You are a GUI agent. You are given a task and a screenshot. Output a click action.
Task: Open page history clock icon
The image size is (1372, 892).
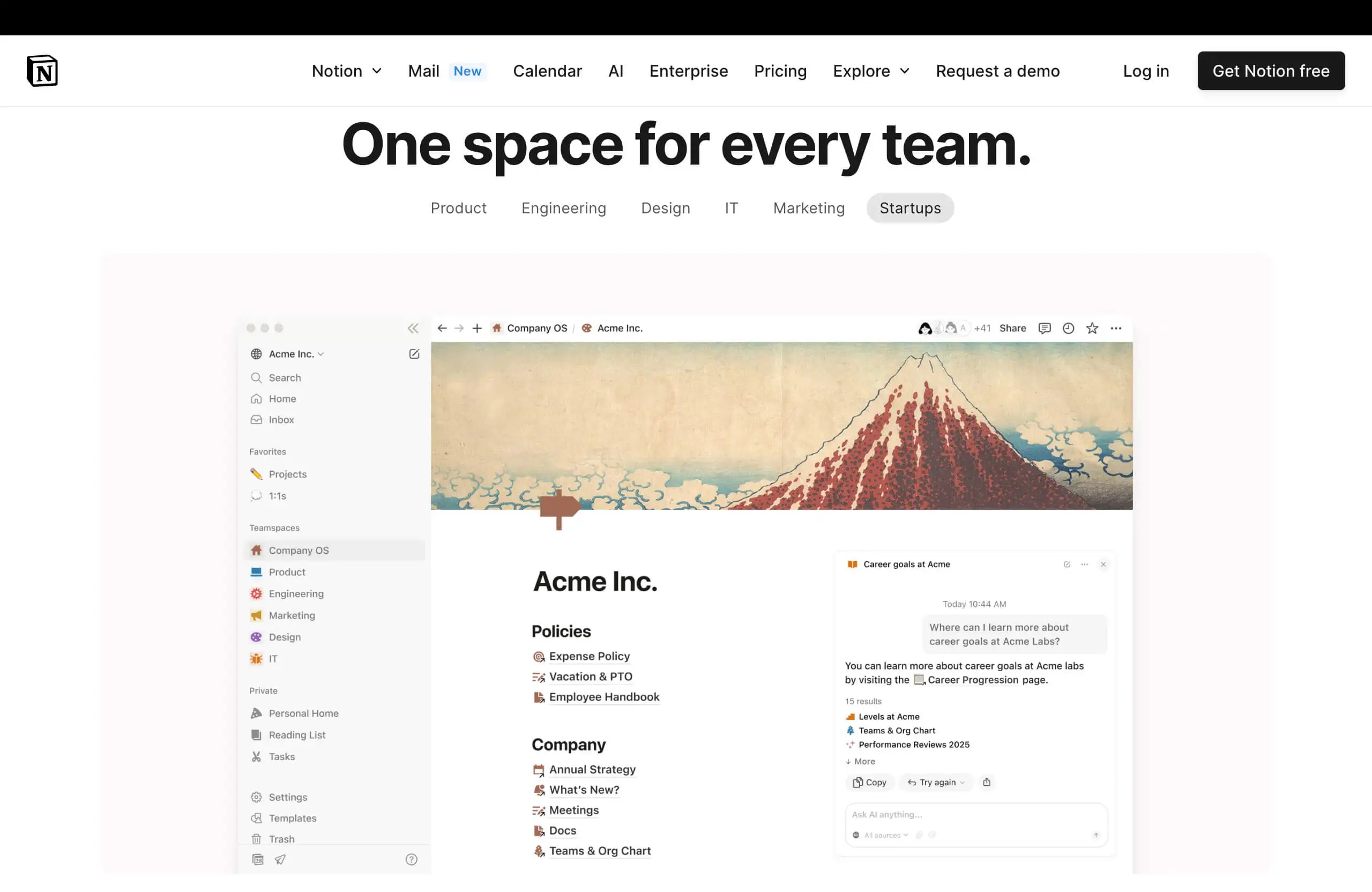click(x=1068, y=328)
